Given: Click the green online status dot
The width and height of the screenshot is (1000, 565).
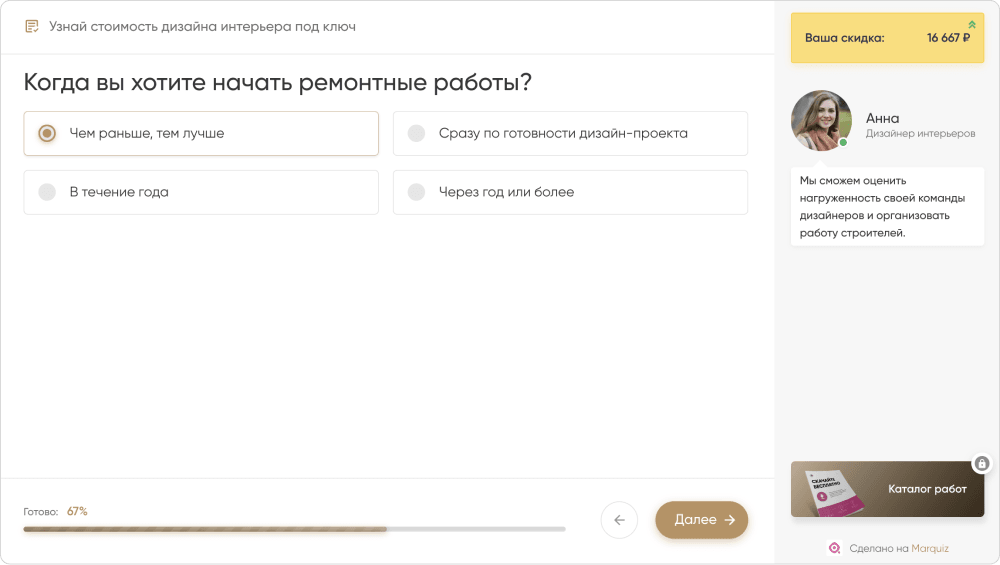Looking at the screenshot, I should 843,143.
